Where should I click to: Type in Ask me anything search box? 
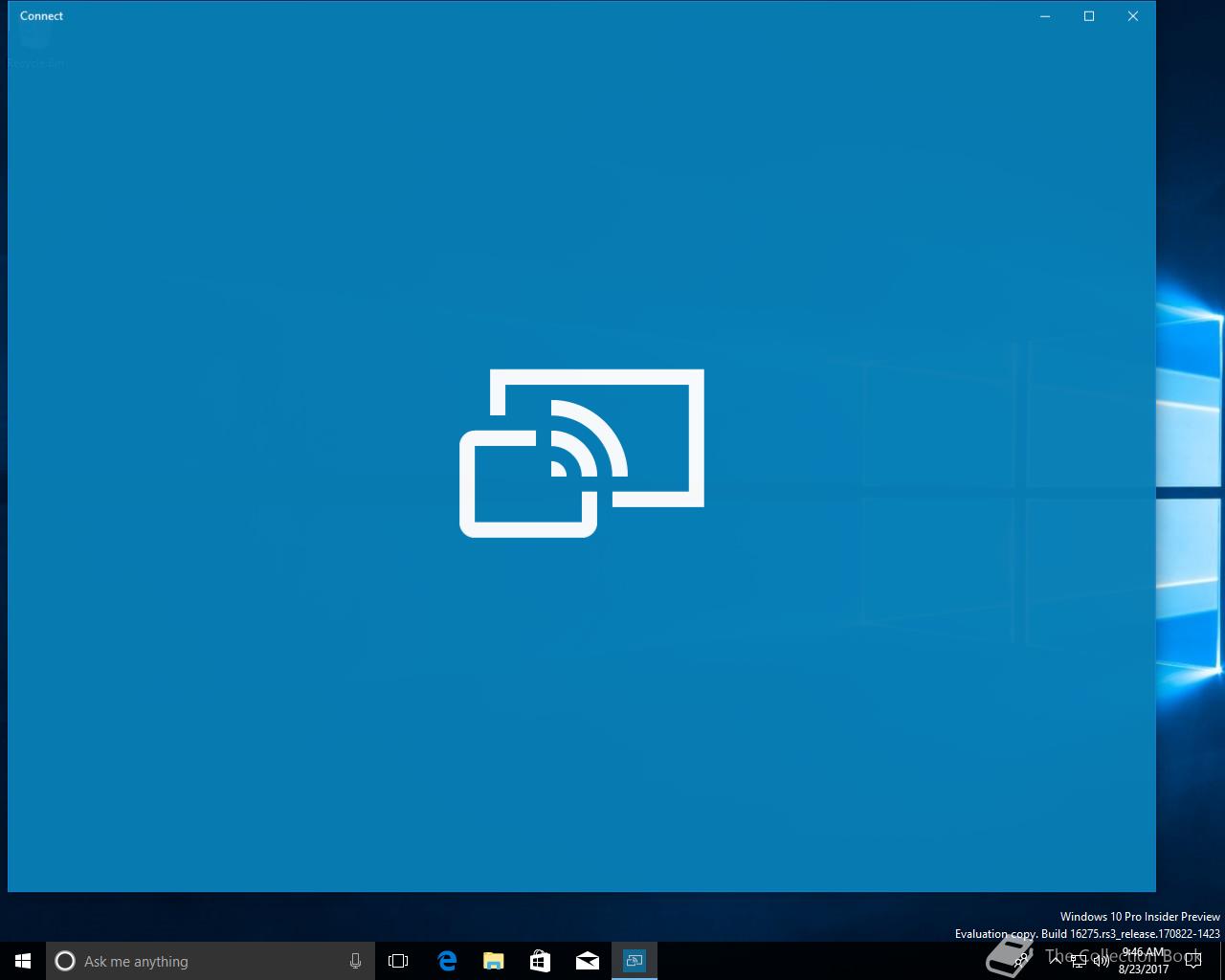pyautogui.click(x=211, y=961)
